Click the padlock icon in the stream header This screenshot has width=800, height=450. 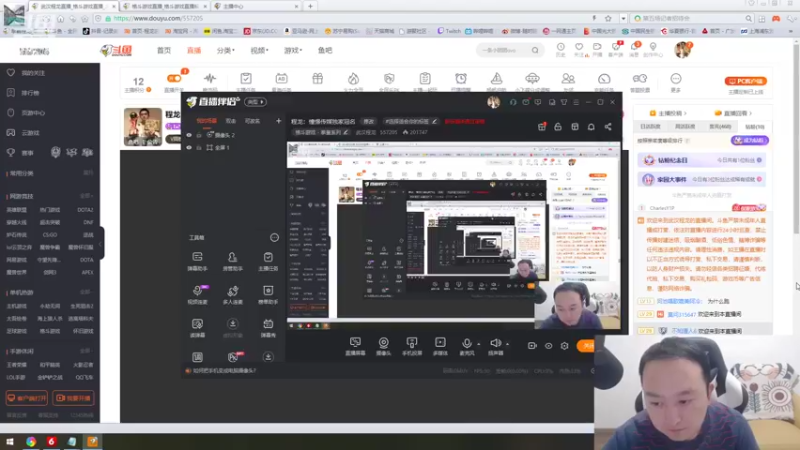point(558,127)
